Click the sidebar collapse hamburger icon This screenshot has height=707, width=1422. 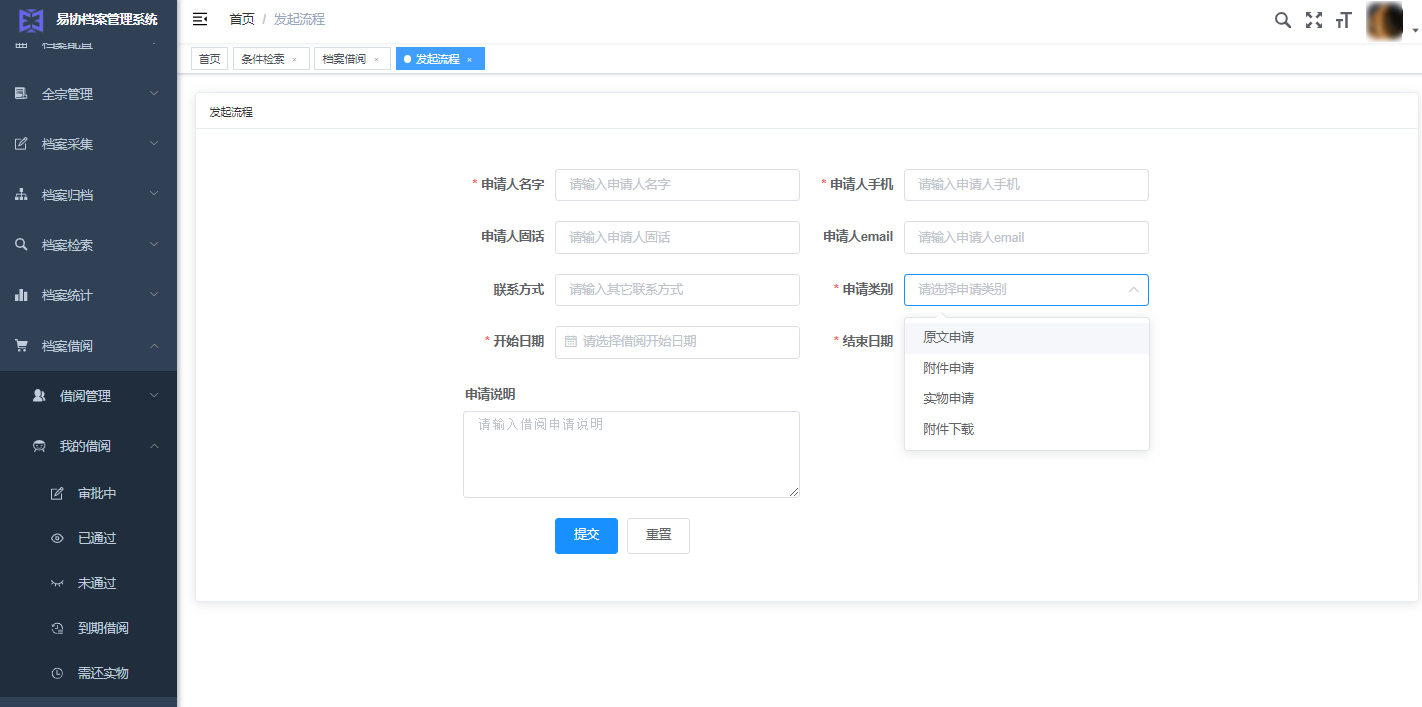[200, 19]
